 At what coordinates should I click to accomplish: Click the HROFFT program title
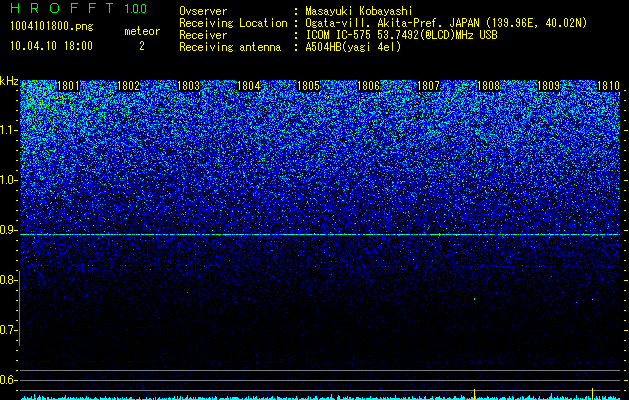point(63,8)
